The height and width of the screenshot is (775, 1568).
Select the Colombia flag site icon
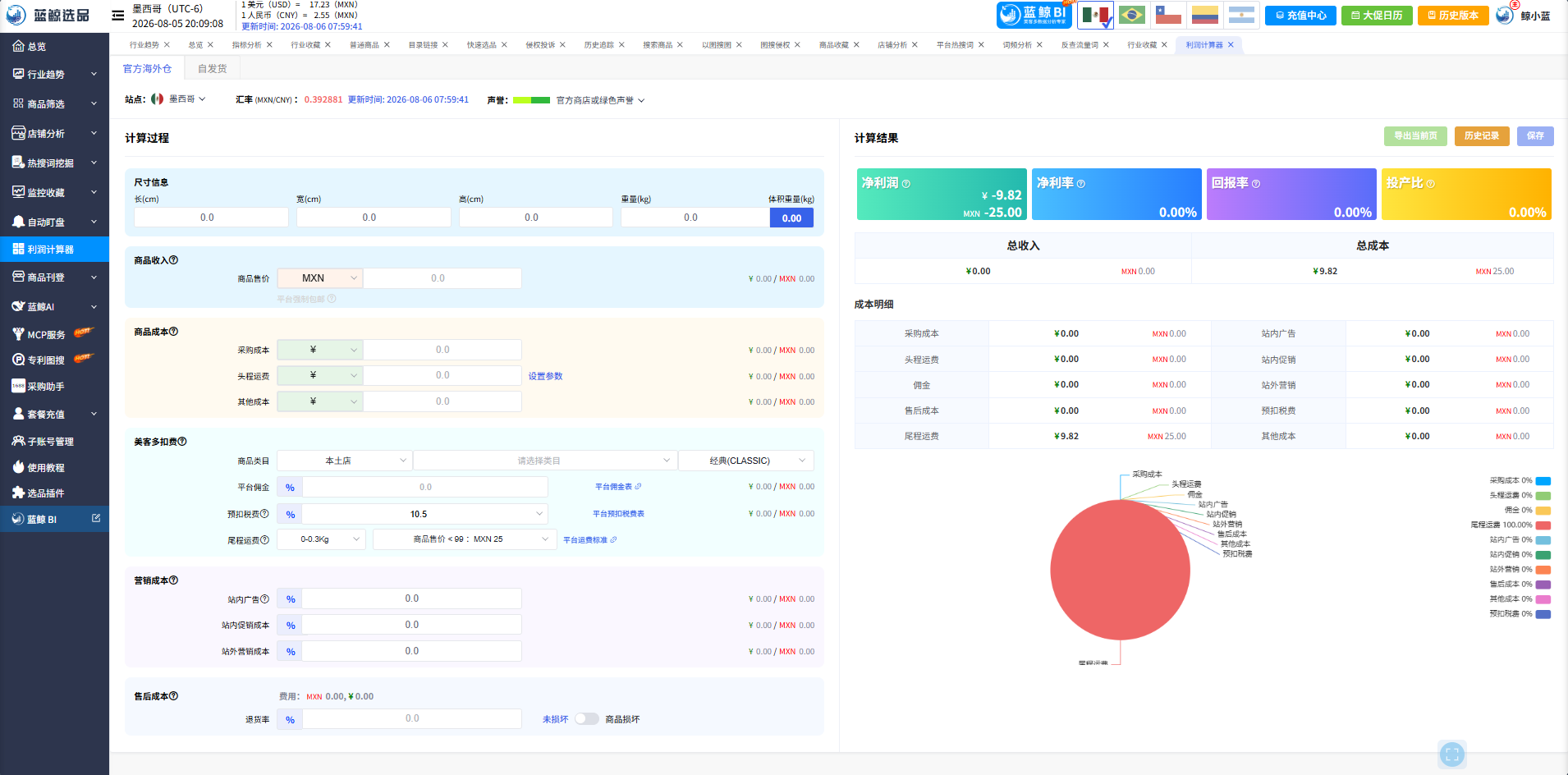pyautogui.click(x=1204, y=15)
